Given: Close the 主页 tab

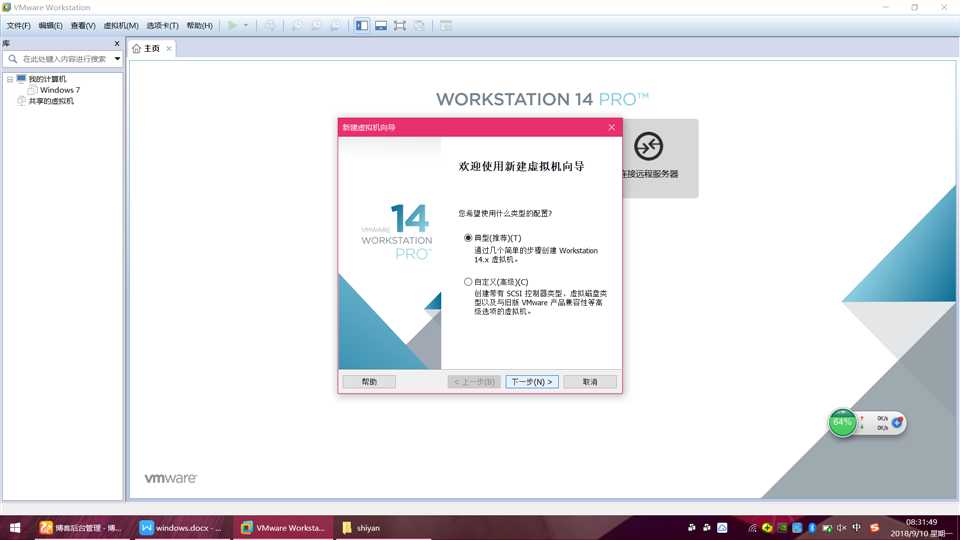Looking at the screenshot, I should pos(169,48).
